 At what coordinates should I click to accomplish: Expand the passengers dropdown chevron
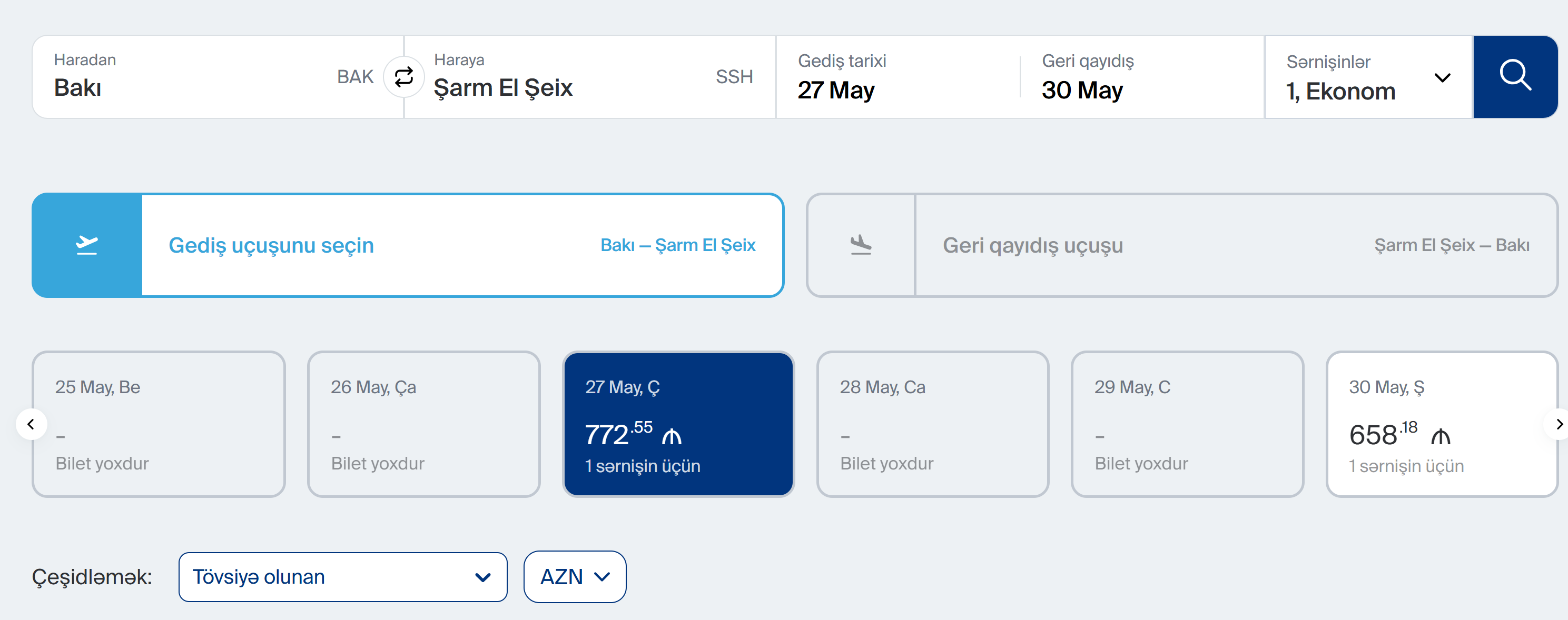click(1442, 78)
